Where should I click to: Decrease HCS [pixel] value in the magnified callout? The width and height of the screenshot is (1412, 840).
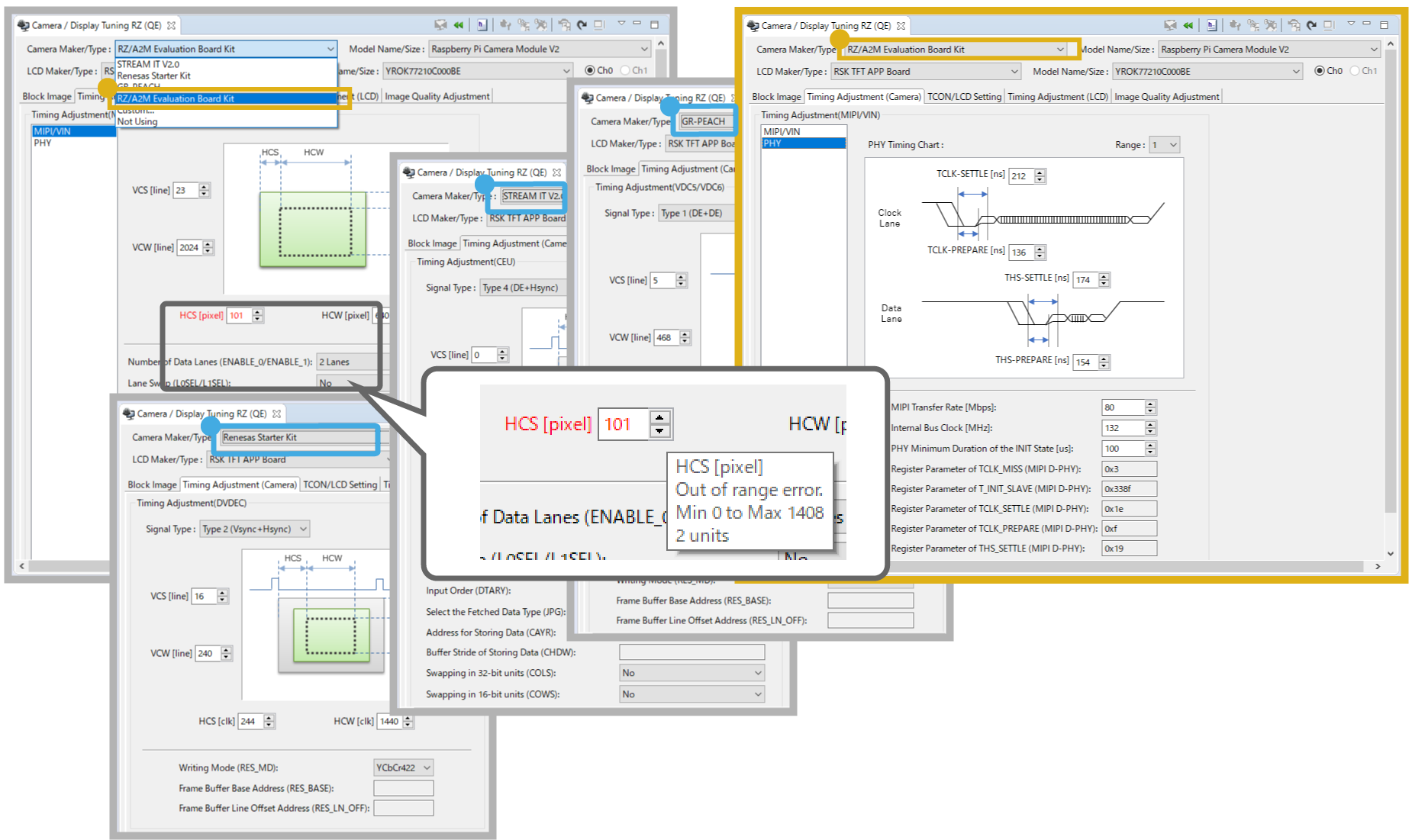660,431
